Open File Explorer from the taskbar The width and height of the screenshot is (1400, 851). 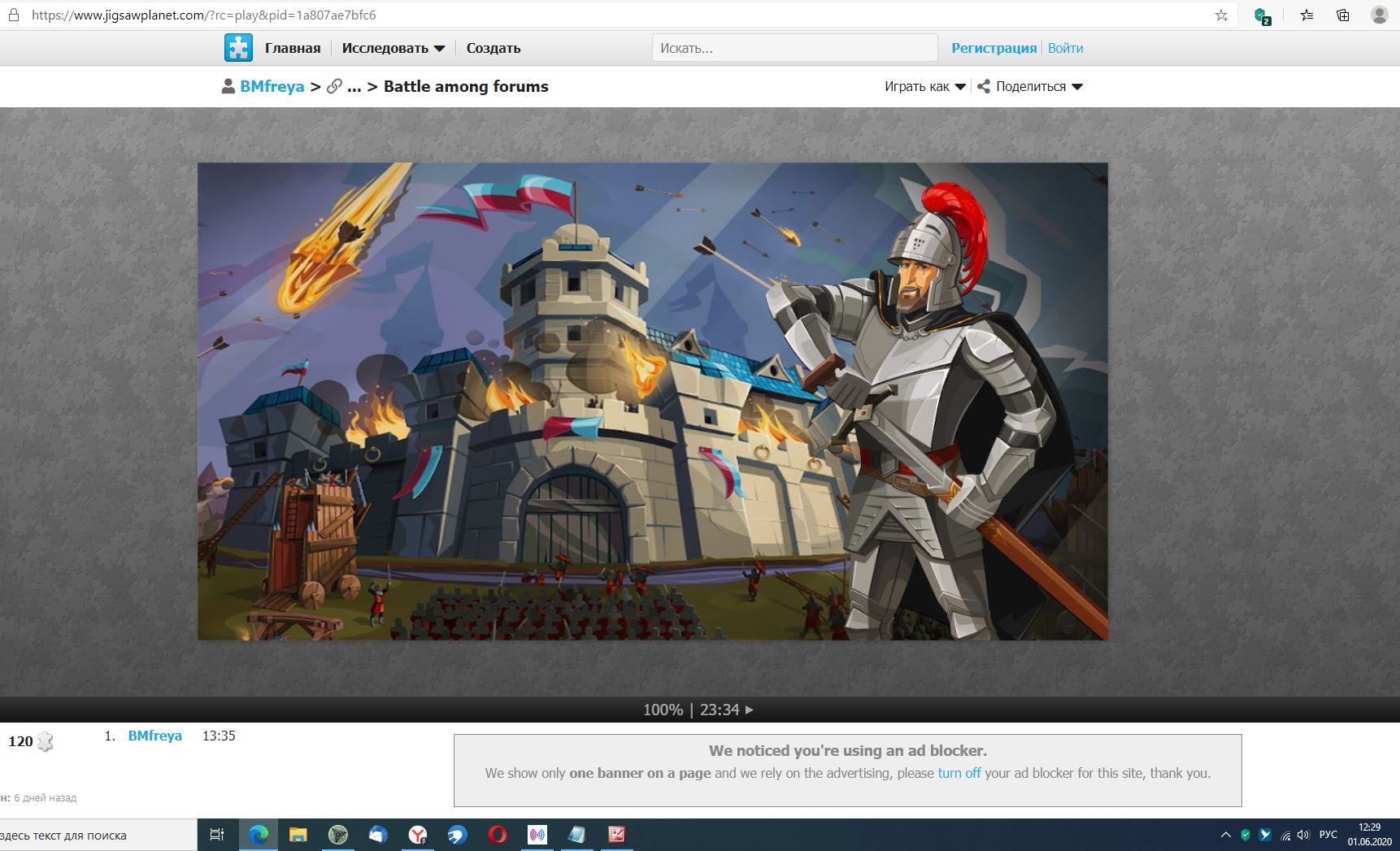298,835
